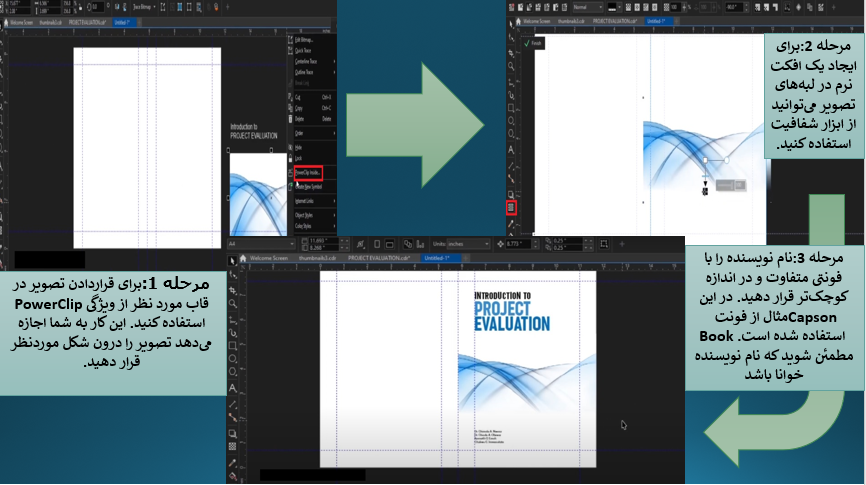Image resolution: width=866 pixels, height=485 pixels.
Task: Pick Rectangle tool in step 2 toolbox
Action: point(511,108)
